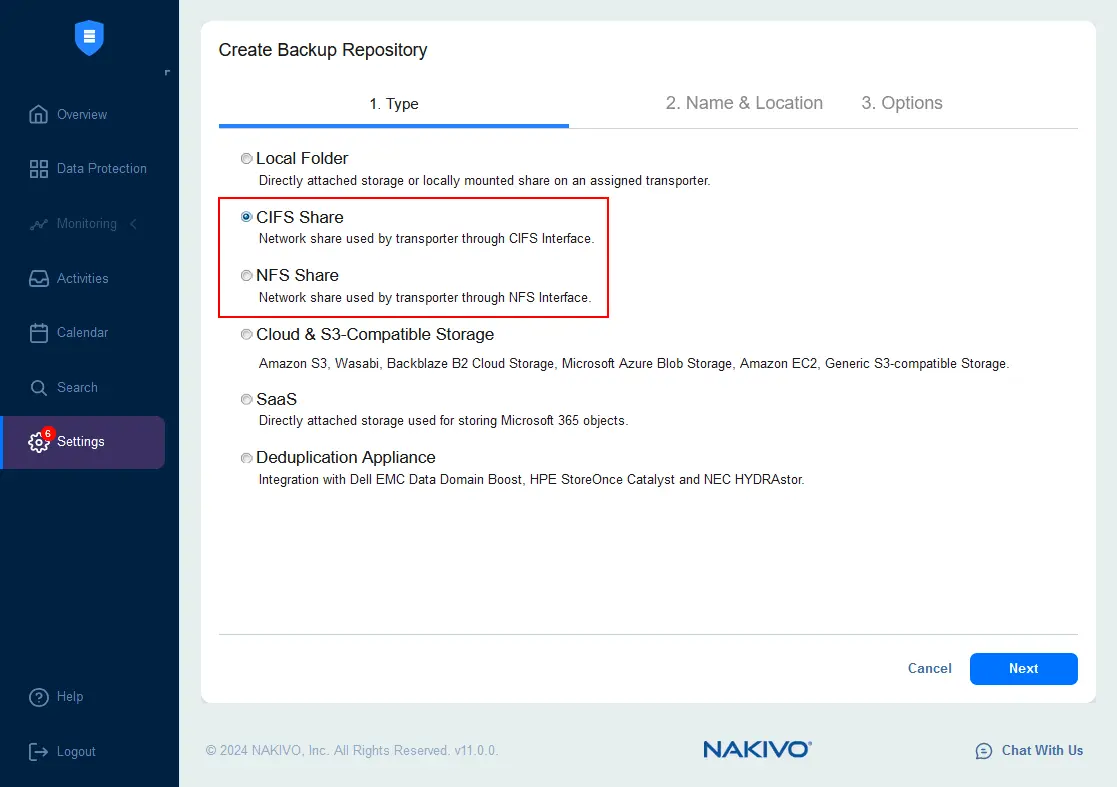Click the Logout link label
1117x787 pixels.
[x=76, y=751]
